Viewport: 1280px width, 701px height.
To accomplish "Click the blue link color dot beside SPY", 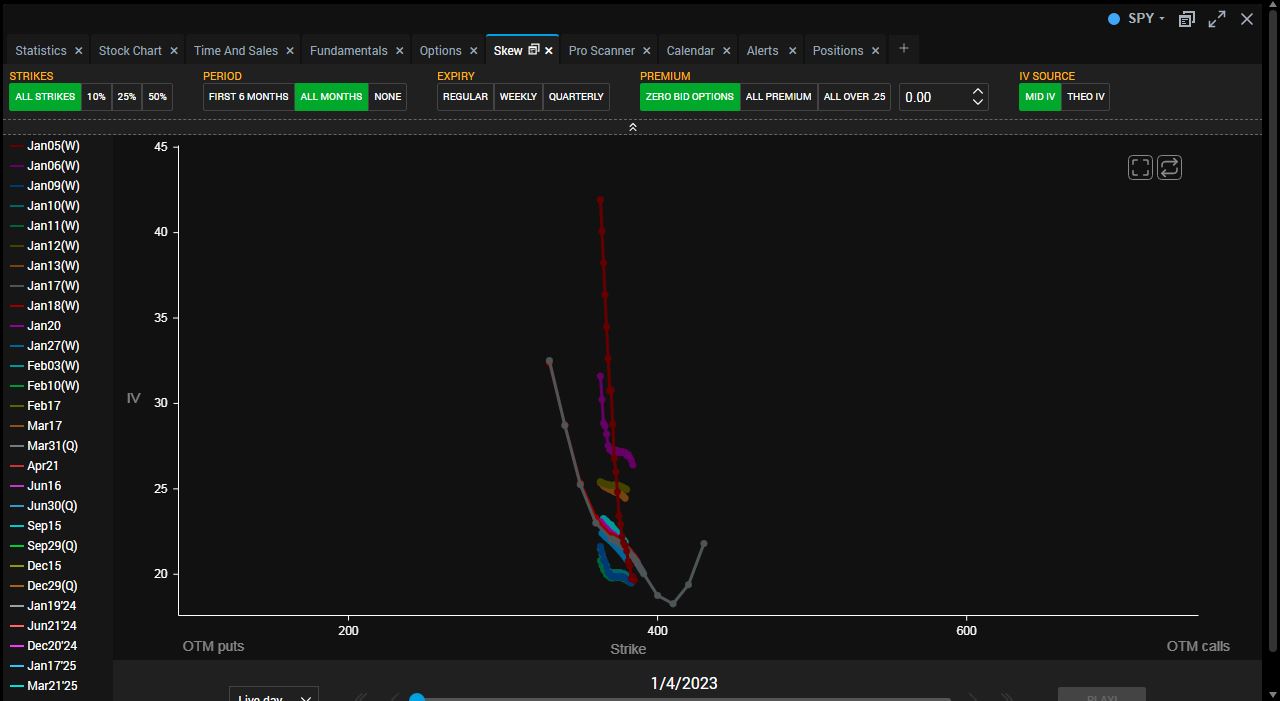I will [1113, 19].
